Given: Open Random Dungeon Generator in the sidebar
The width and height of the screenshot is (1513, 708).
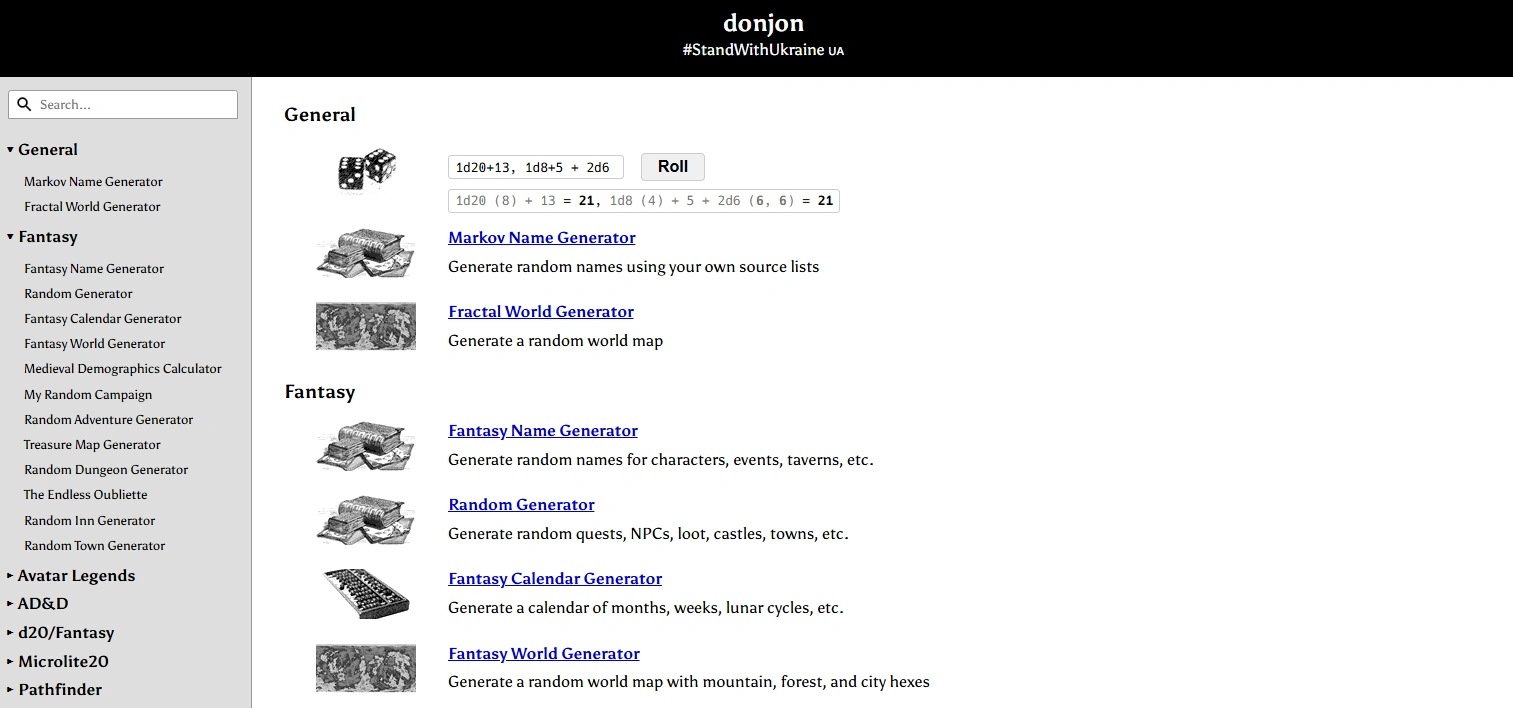Looking at the screenshot, I should click(106, 470).
